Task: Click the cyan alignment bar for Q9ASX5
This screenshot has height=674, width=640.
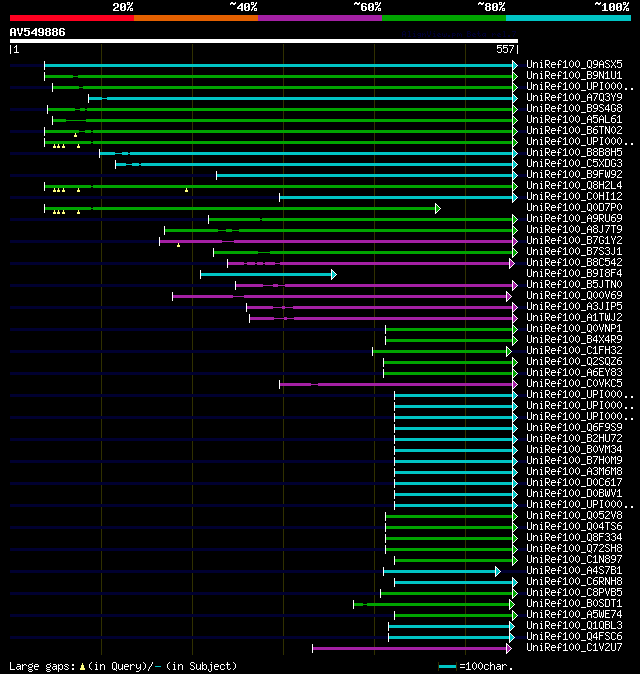Action: coord(281,65)
